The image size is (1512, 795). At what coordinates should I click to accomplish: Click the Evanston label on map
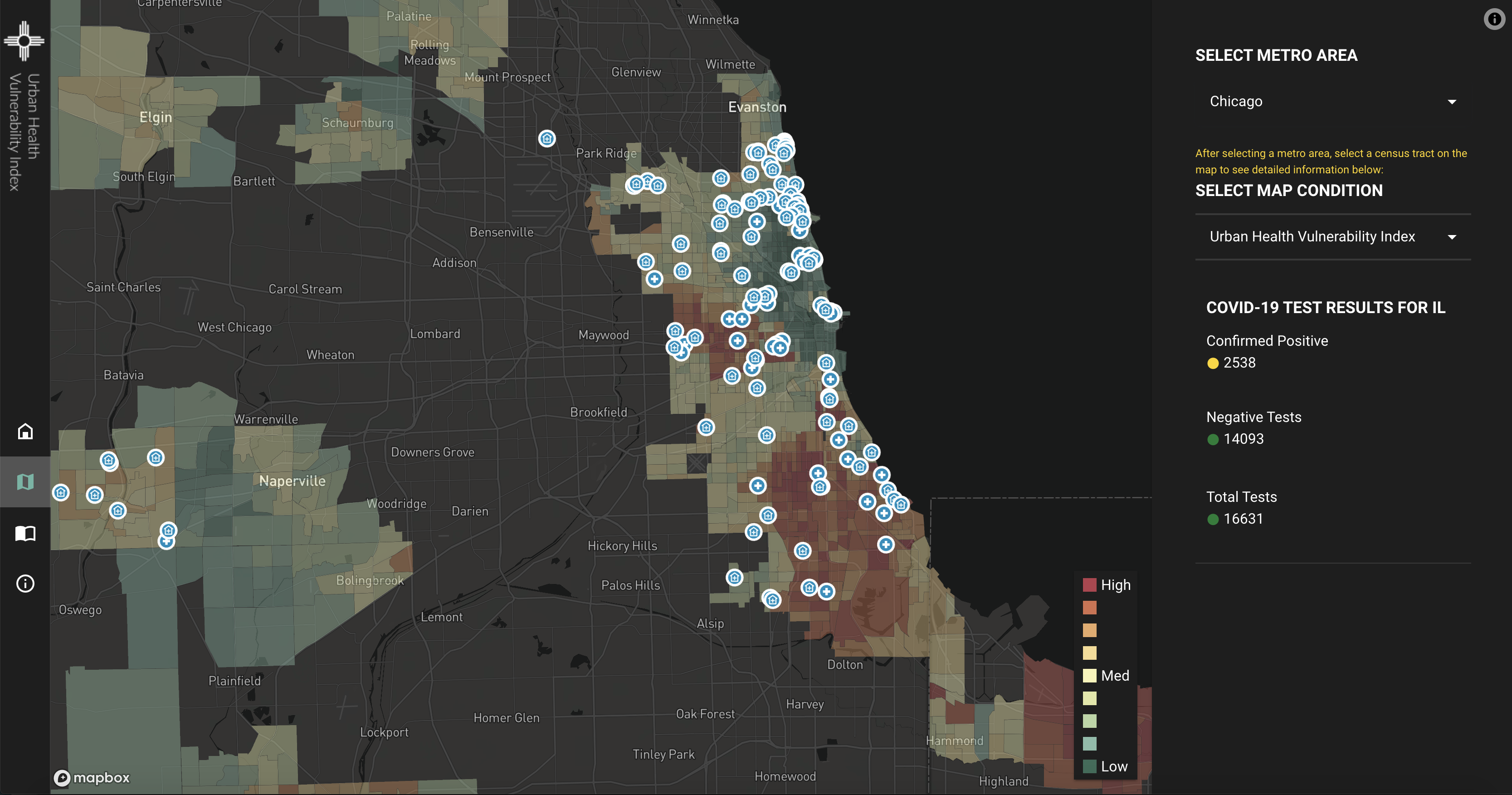click(x=757, y=107)
